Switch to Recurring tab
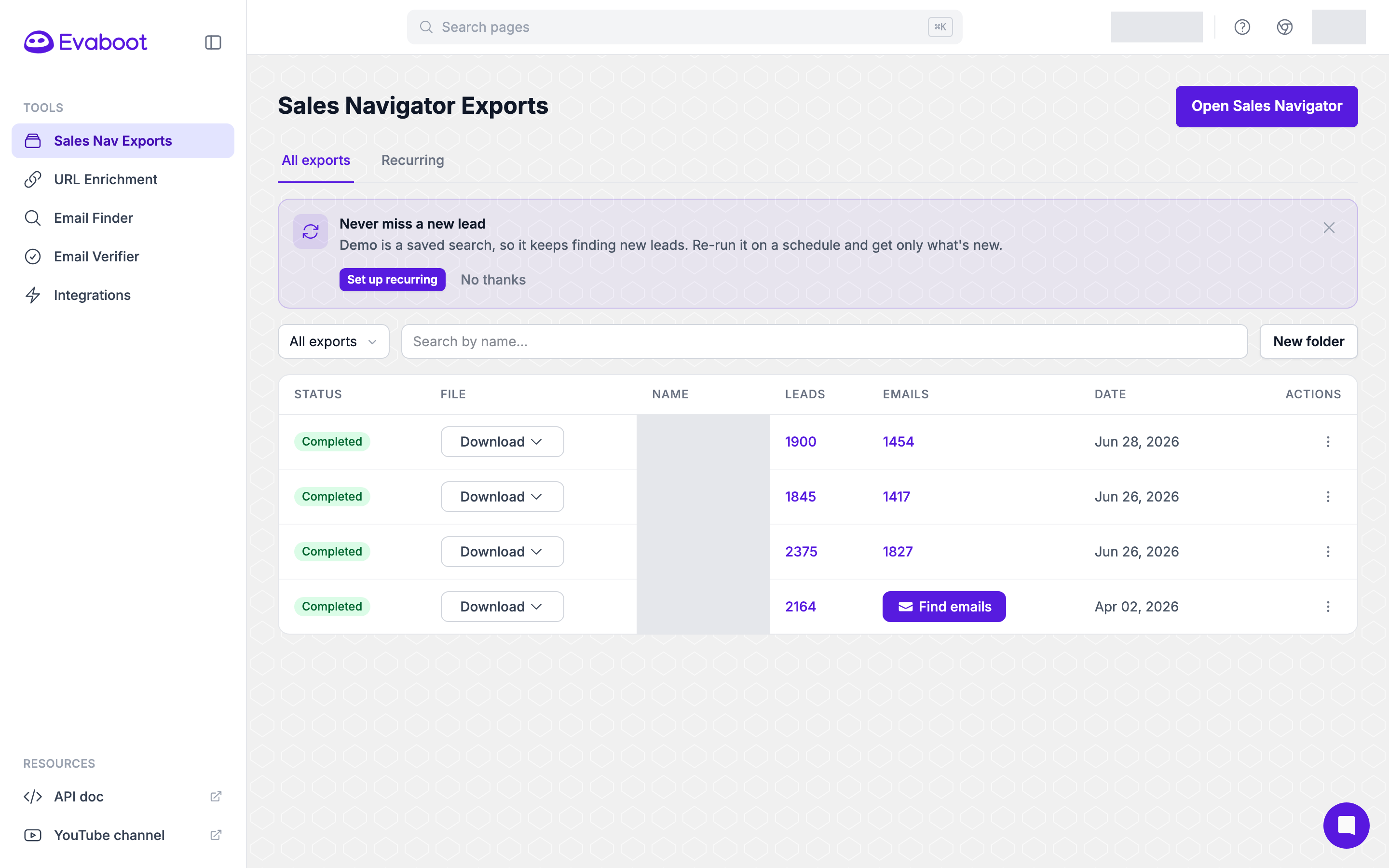 tap(413, 160)
